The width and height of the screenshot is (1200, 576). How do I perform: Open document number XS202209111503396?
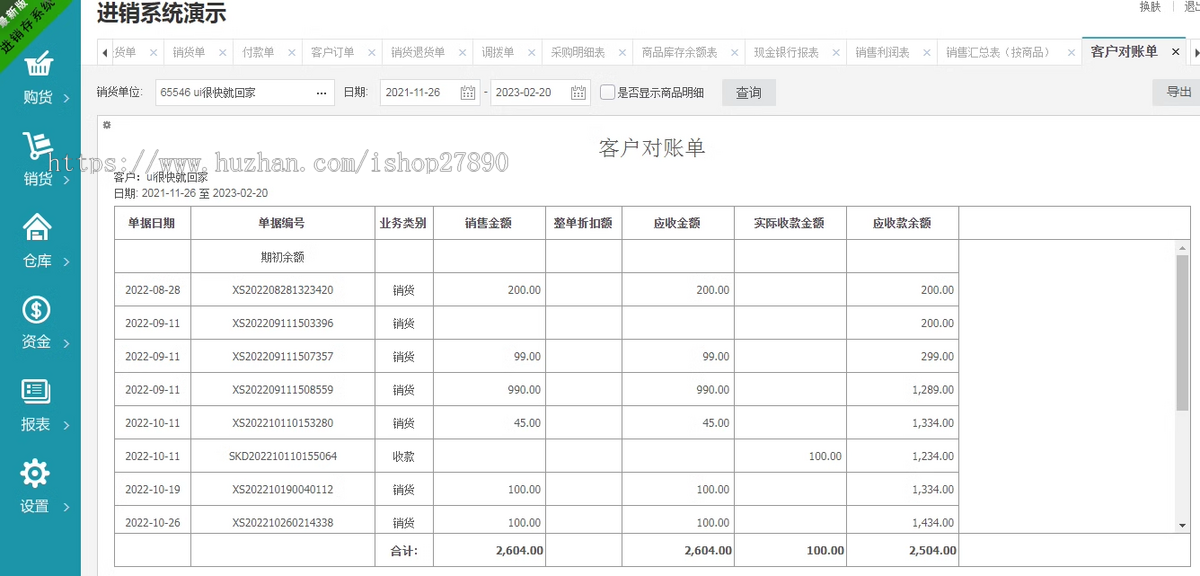tap(283, 323)
